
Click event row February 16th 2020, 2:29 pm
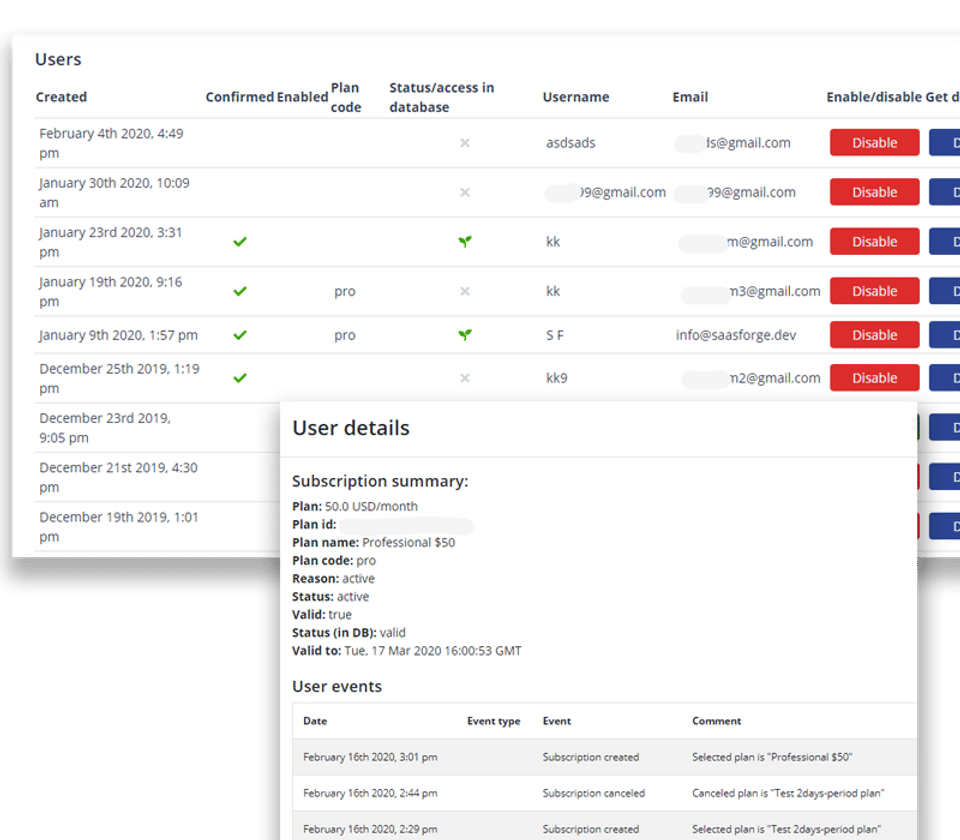pyautogui.click(x=605, y=827)
